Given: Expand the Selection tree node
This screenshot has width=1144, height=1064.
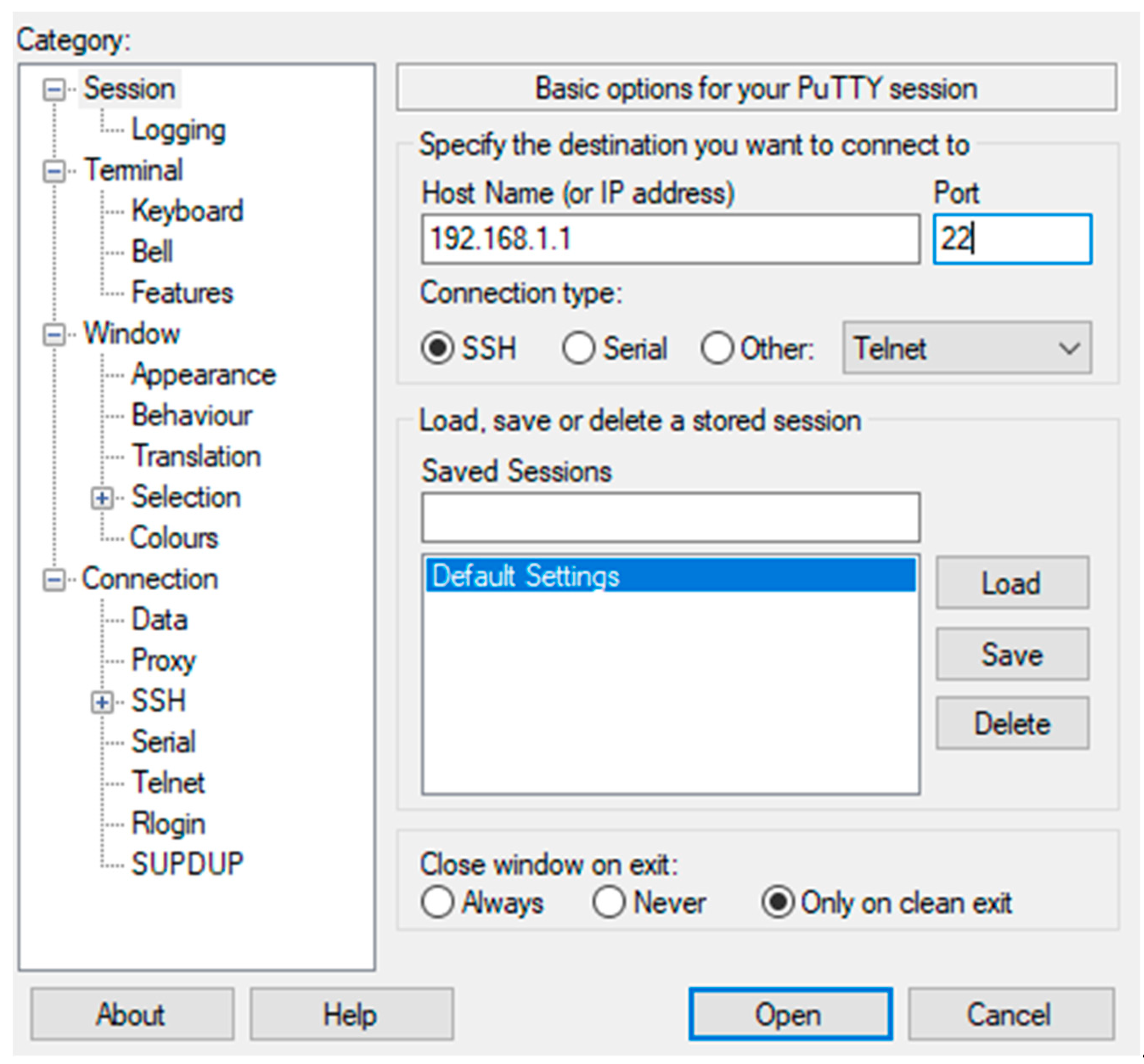Looking at the screenshot, I should pos(102,498).
